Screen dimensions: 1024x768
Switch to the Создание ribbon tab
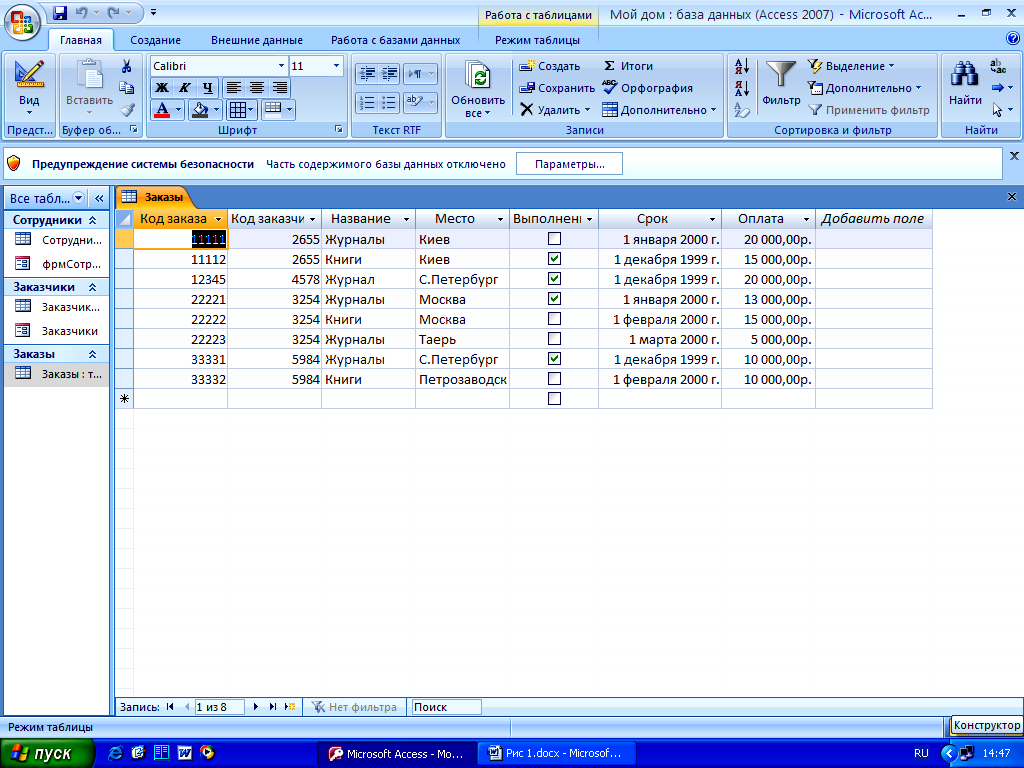155,40
